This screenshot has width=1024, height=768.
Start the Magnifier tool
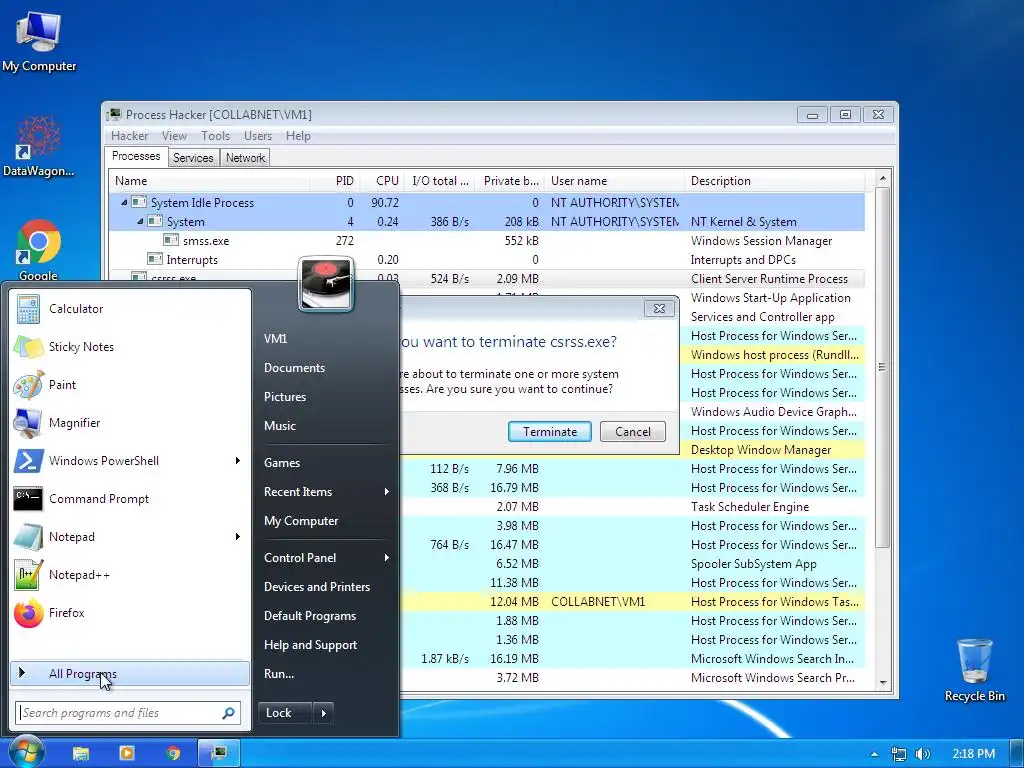(129, 423)
